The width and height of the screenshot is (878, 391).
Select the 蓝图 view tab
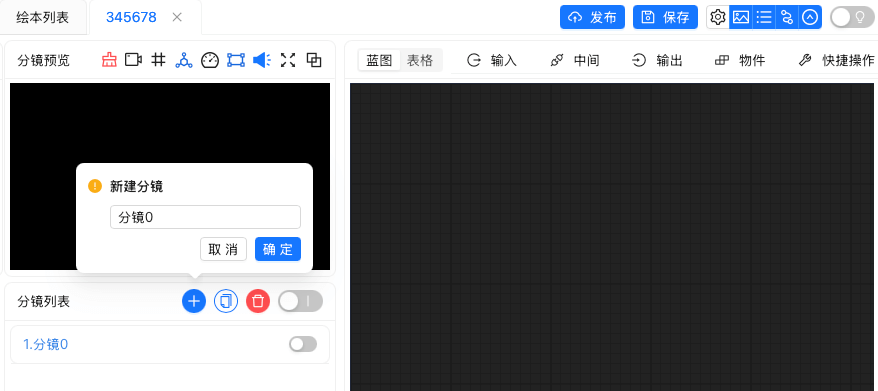point(379,60)
